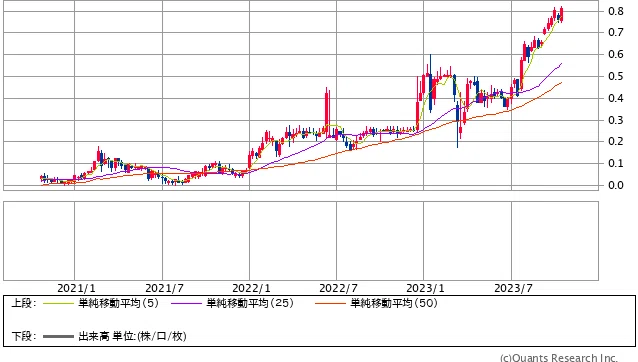The image size is (638, 362).
Task: Click the purple legend line for moving average 25
Action: 187,303
